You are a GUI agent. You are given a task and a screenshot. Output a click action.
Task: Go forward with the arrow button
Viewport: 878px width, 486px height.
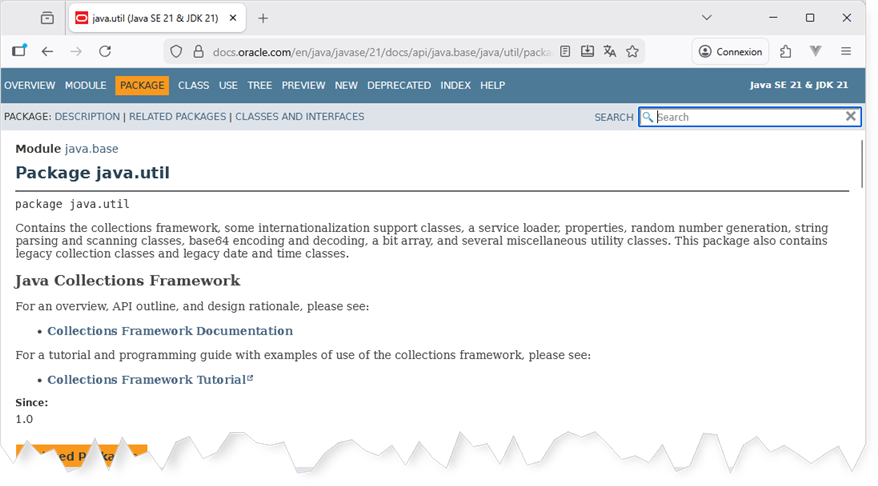(76, 52)
